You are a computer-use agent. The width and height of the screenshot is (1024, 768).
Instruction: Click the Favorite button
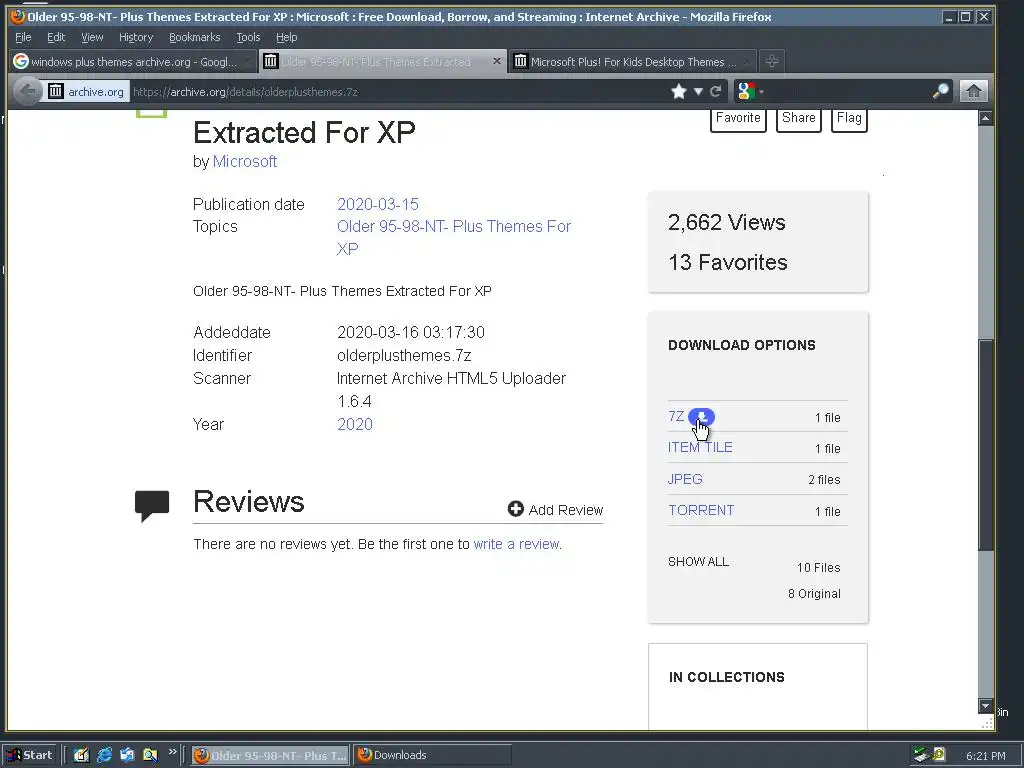[x=738, y=118]
